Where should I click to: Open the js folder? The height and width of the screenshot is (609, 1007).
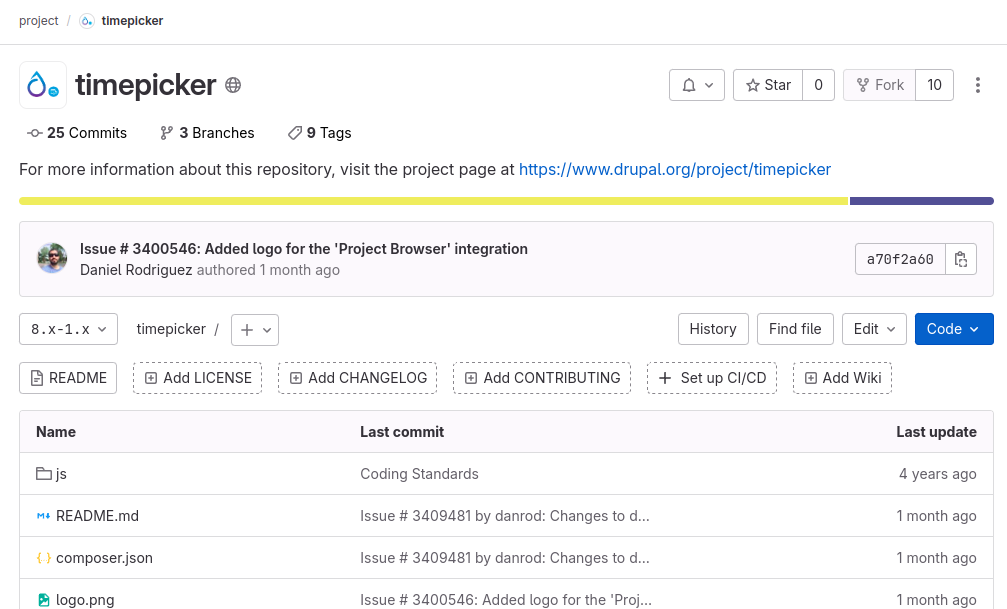point(61,474)
